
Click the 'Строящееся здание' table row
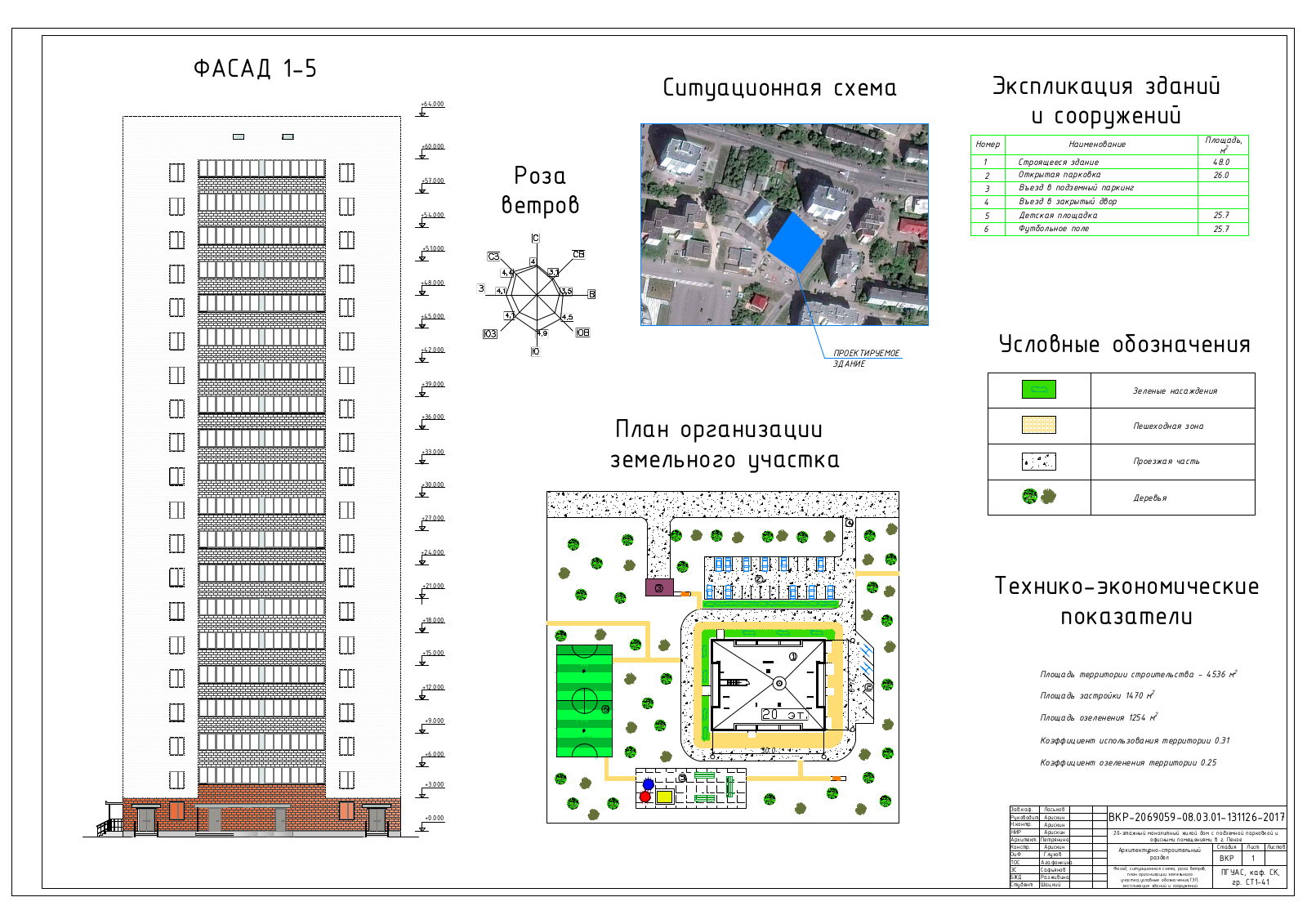1110,162
